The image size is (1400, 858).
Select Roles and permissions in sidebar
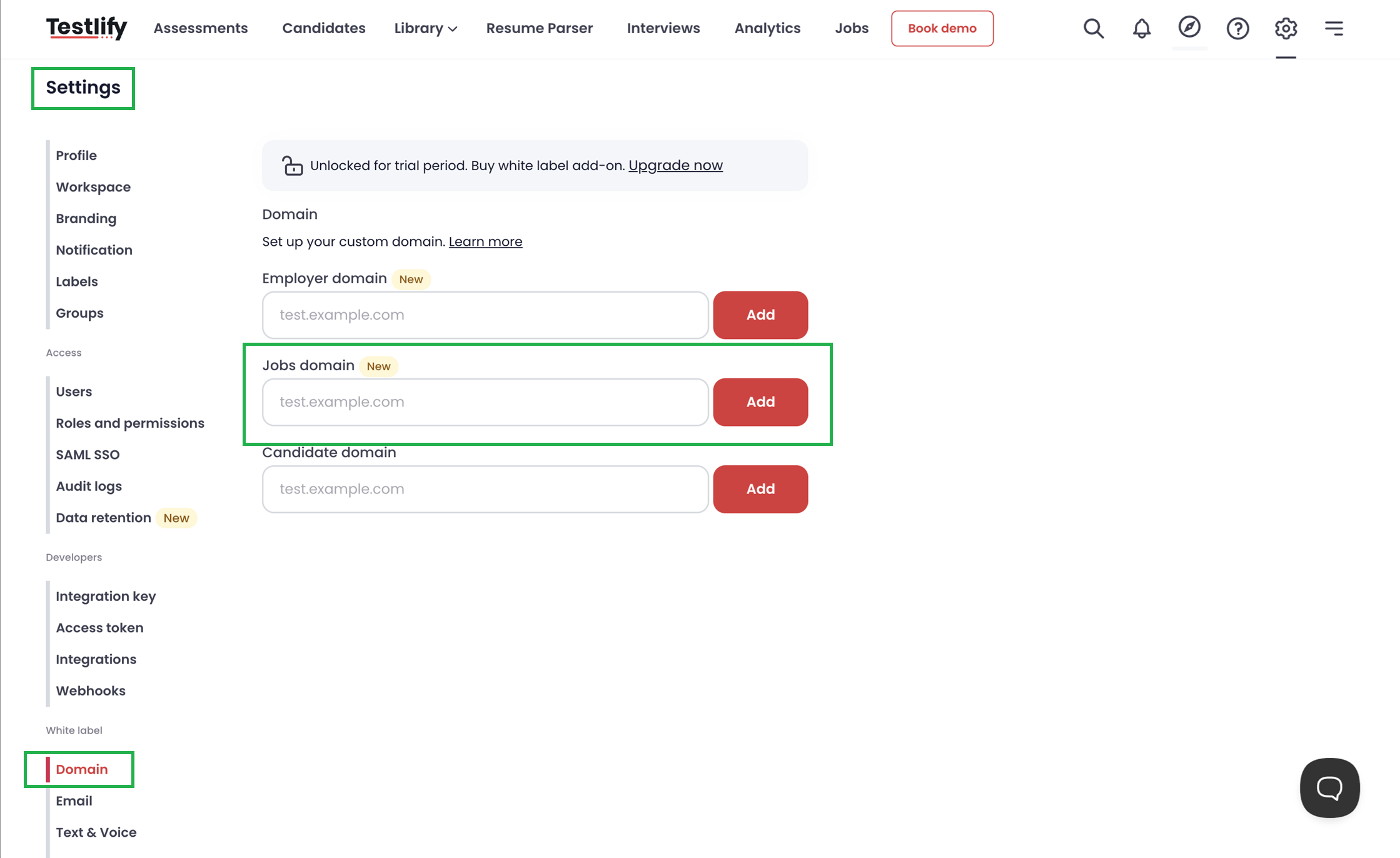130,423
